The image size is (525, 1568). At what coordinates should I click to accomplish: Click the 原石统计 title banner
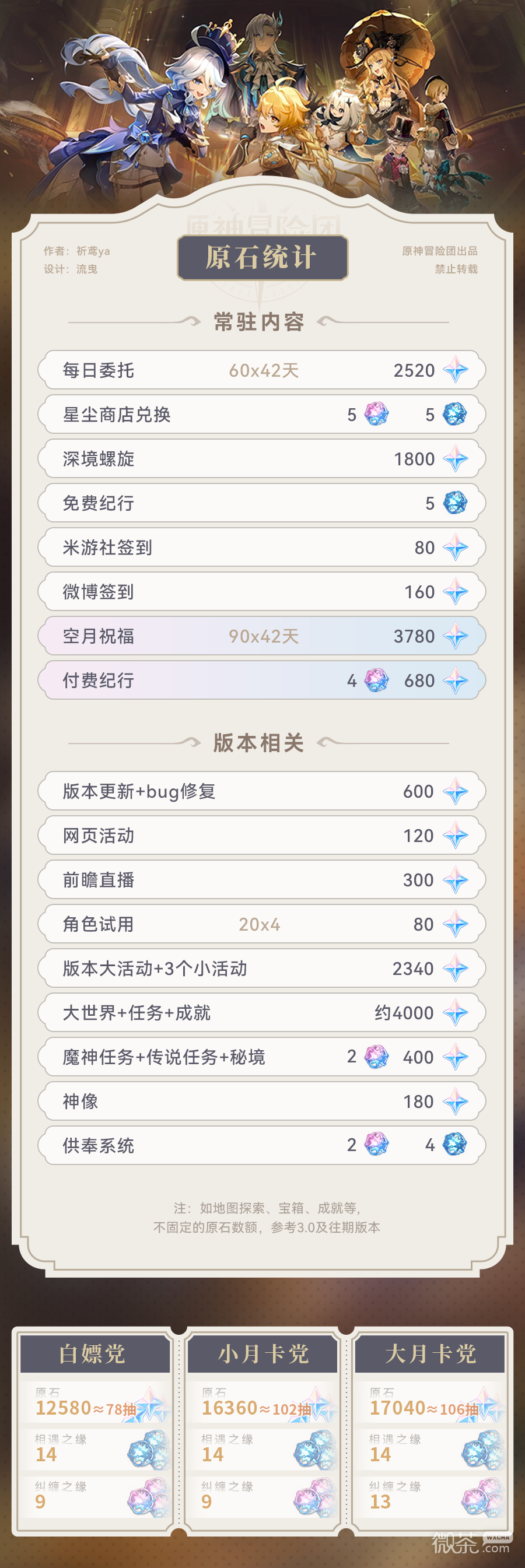click(262, 258)
